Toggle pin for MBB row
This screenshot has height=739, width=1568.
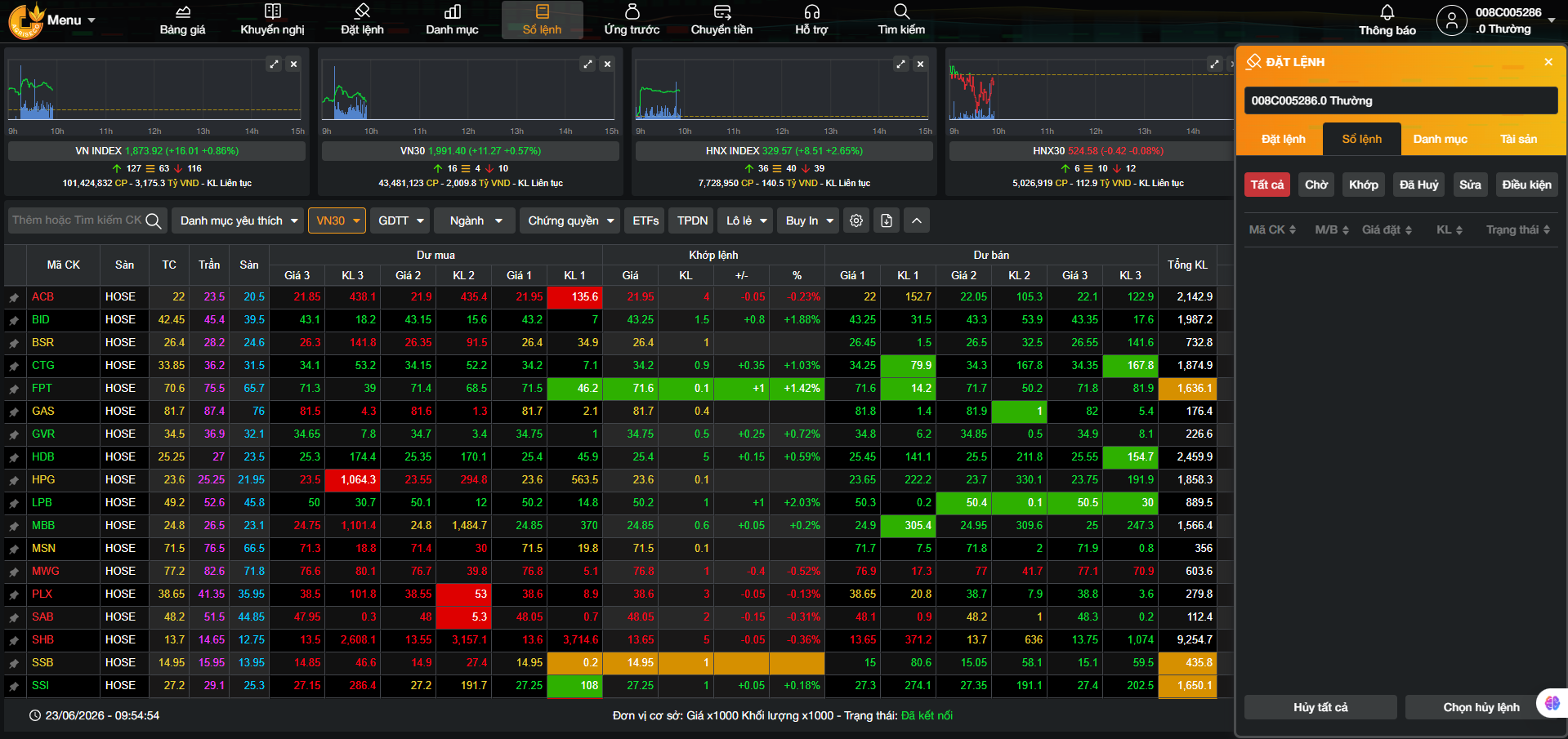[x=14, y=526]
